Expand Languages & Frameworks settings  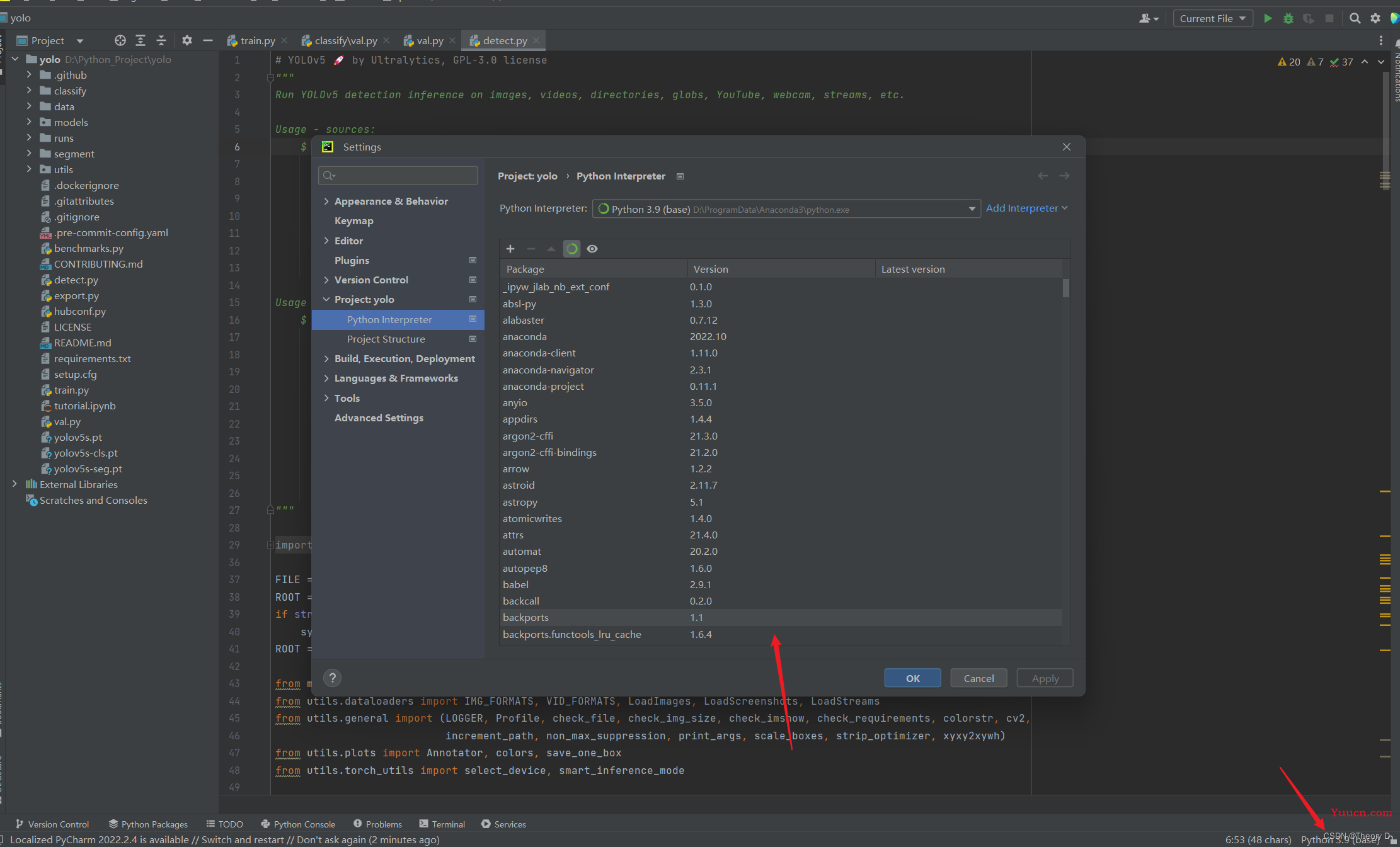[326, 378]
